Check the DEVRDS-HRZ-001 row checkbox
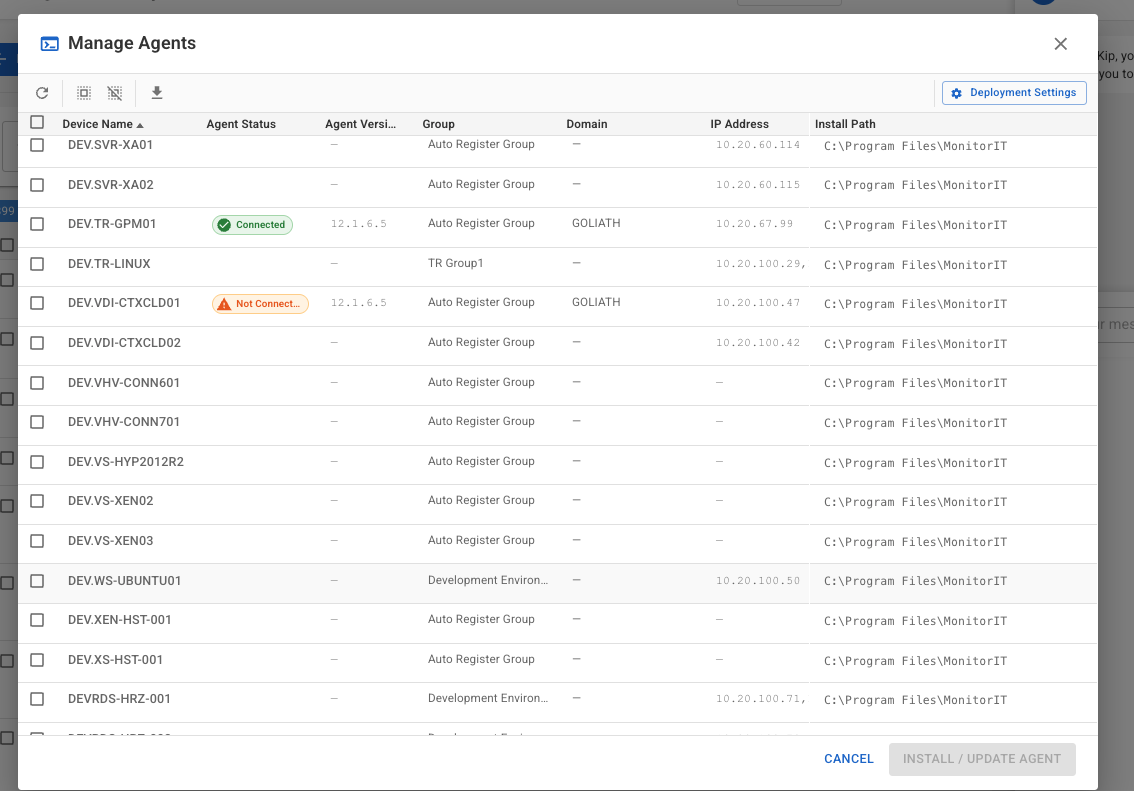Image resolution: width=1134 pixels, height=791 pixels. pos(37,699)
